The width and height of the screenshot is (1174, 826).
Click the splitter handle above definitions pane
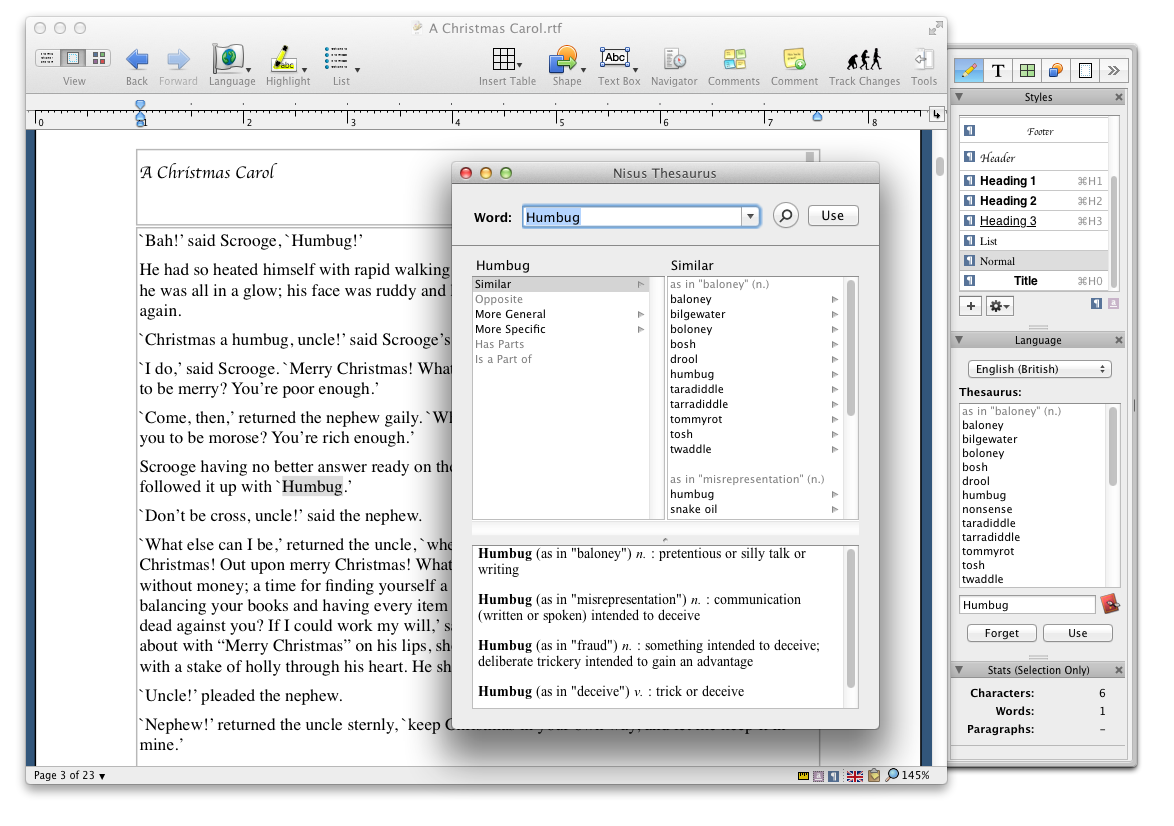coord(665,539)
